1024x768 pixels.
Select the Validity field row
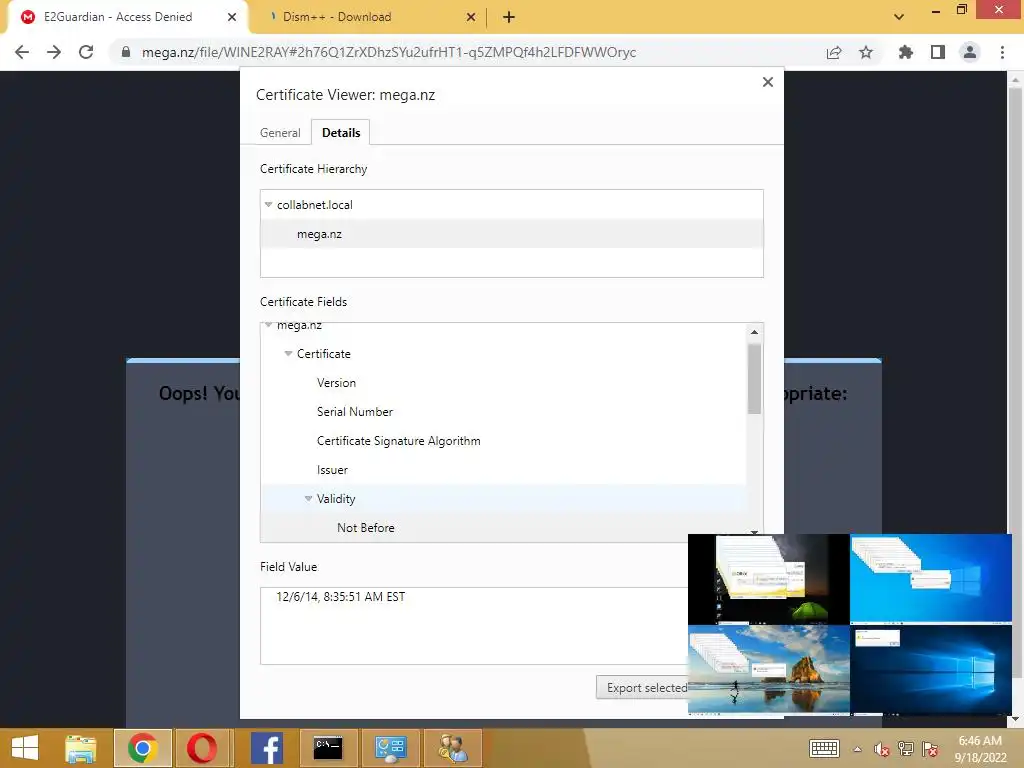point(504,498)
